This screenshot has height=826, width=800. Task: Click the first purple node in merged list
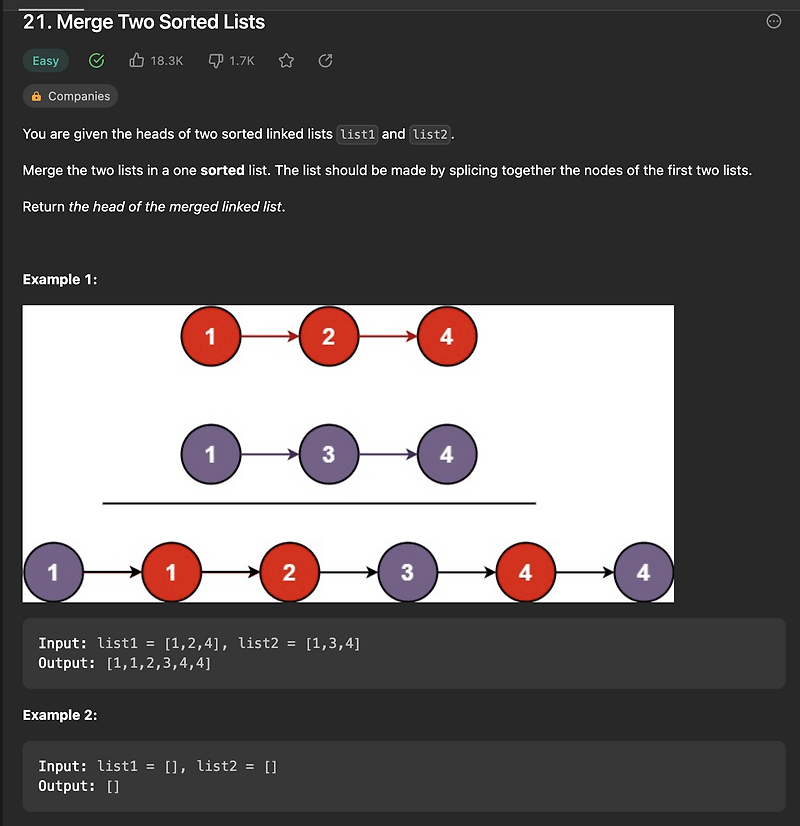[53, 572]
